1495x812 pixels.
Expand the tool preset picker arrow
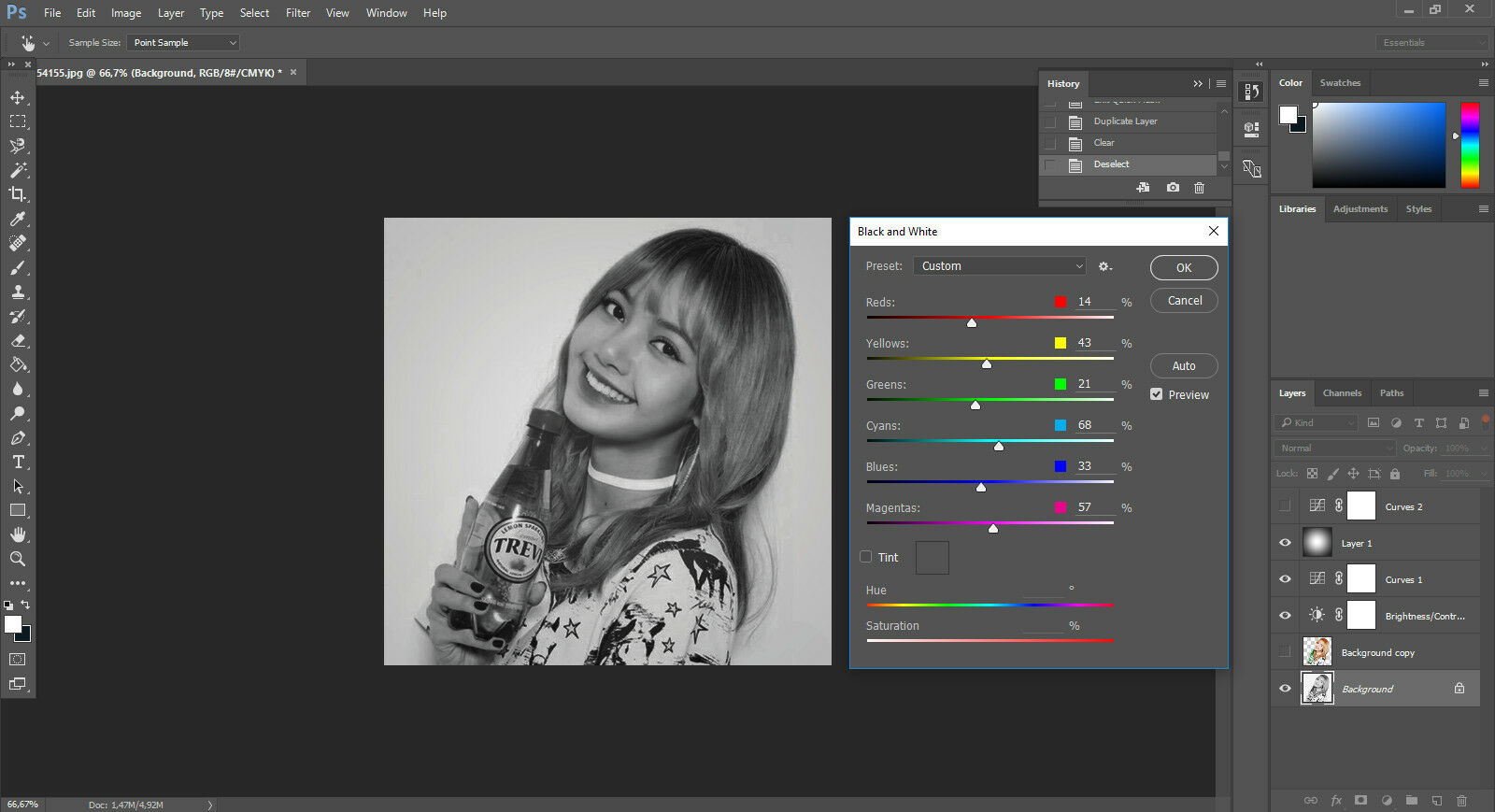[46, 44]
